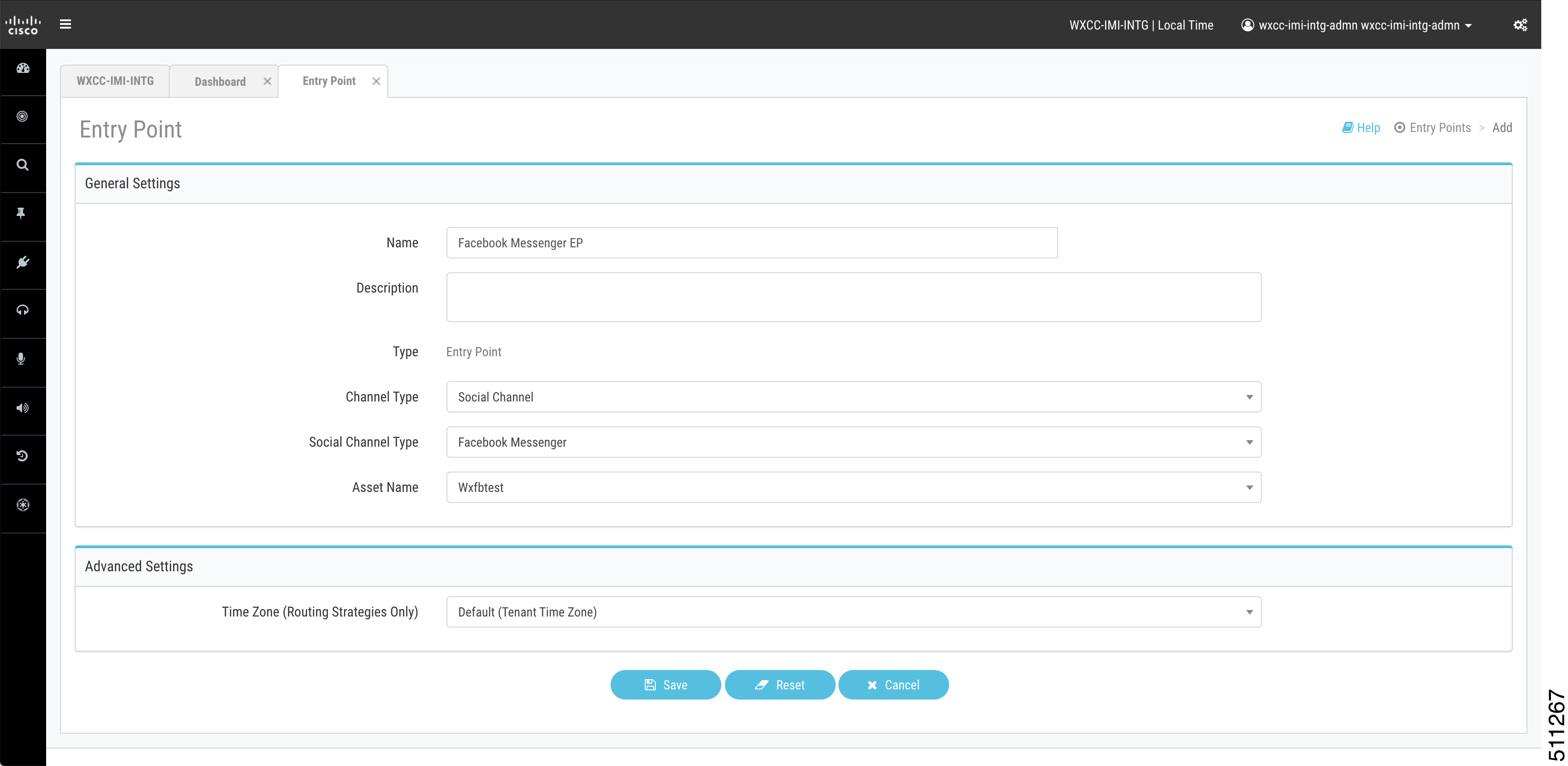Open the settings gears icon

point(1520,25)
